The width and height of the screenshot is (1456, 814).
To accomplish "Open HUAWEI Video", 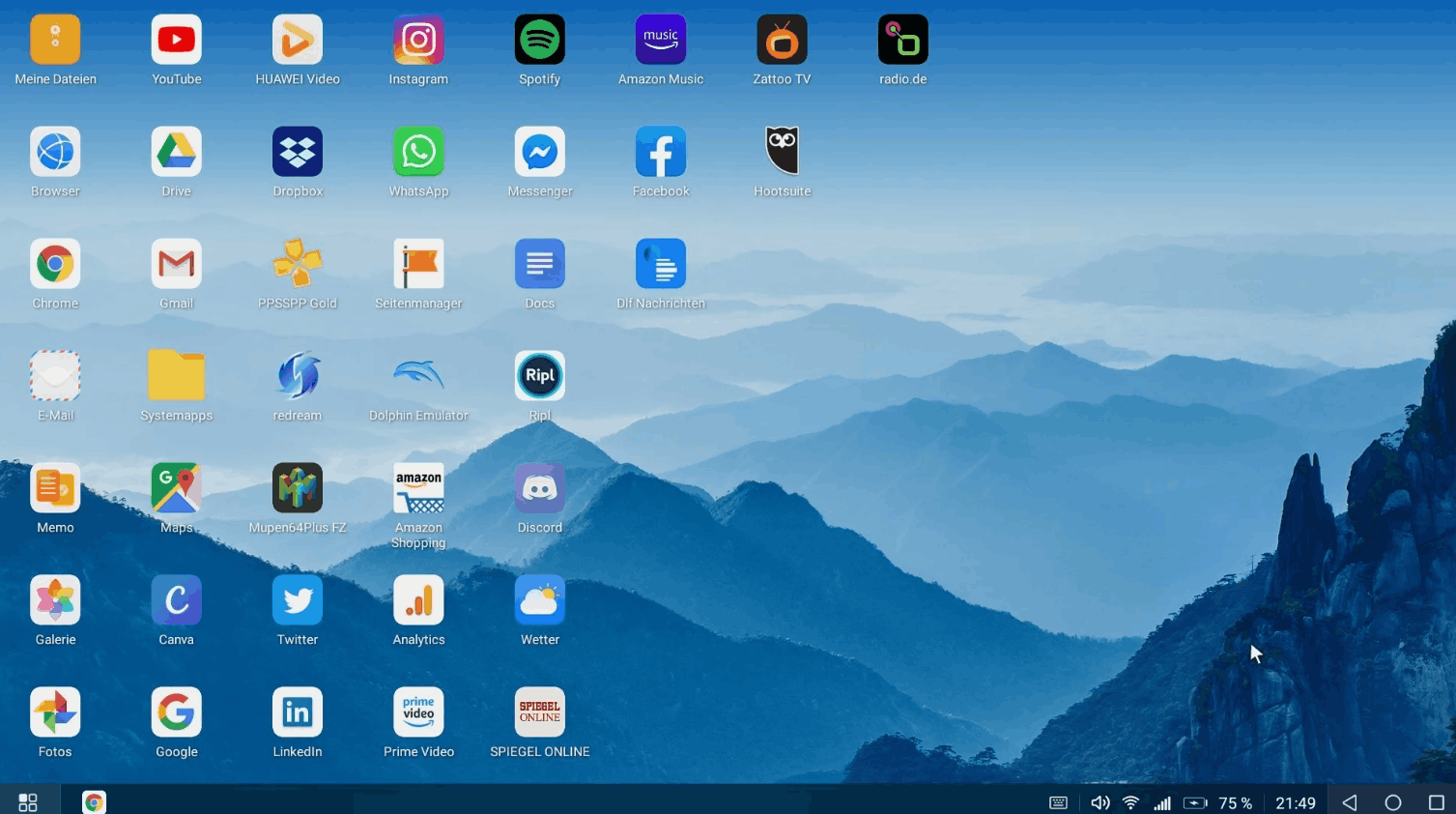I will [x=298, y=40].
